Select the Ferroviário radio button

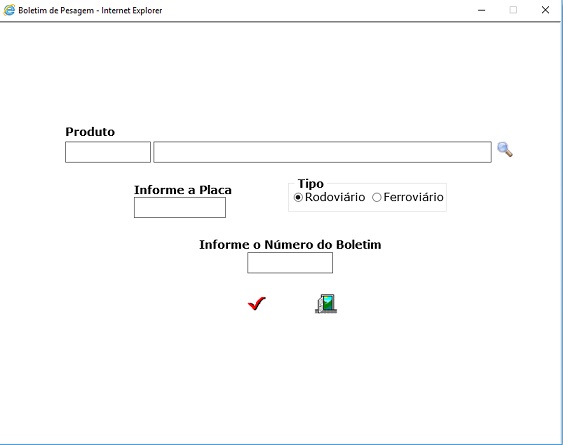[x=376, y=198]
